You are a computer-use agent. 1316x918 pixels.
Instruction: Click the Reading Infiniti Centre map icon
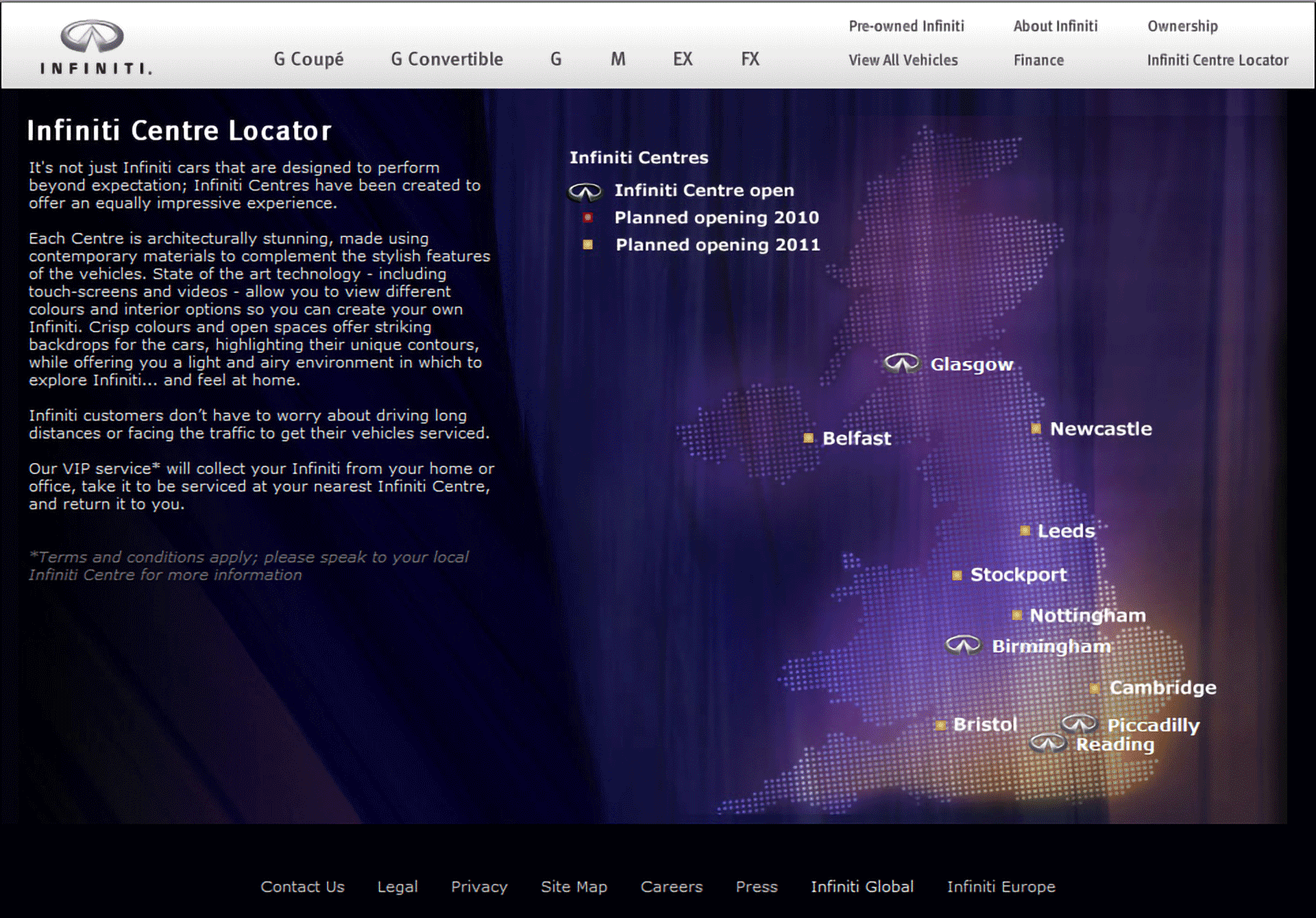coord(1047,743)
